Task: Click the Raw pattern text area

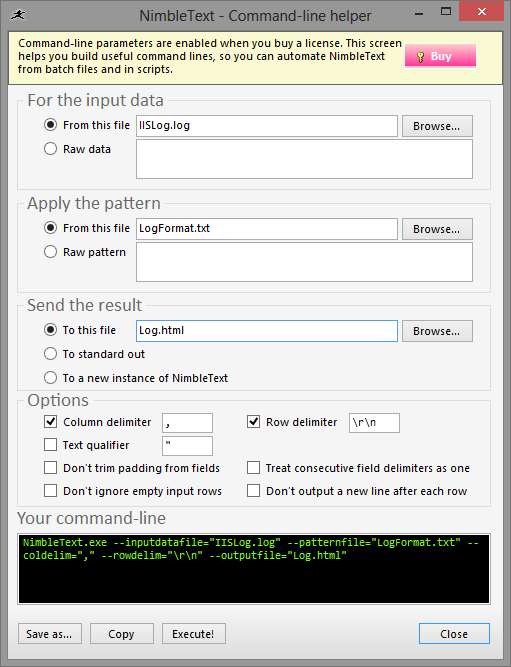Action: point(304,262)
